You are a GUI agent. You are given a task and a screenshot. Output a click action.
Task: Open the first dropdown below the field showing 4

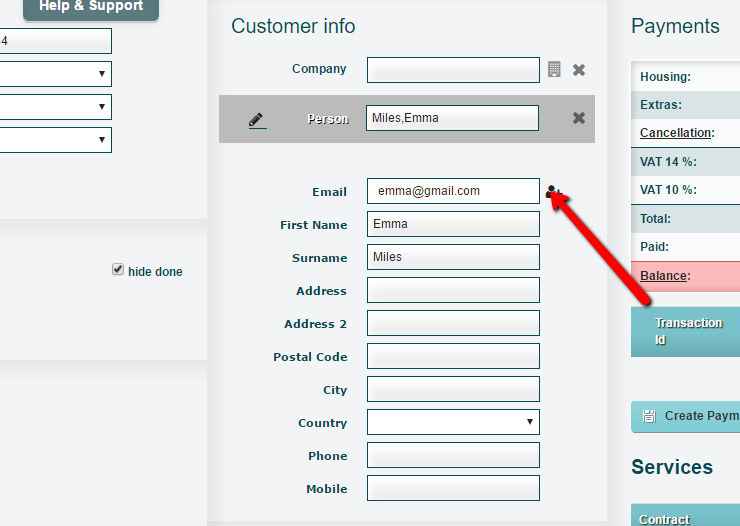tap(55, 74)
